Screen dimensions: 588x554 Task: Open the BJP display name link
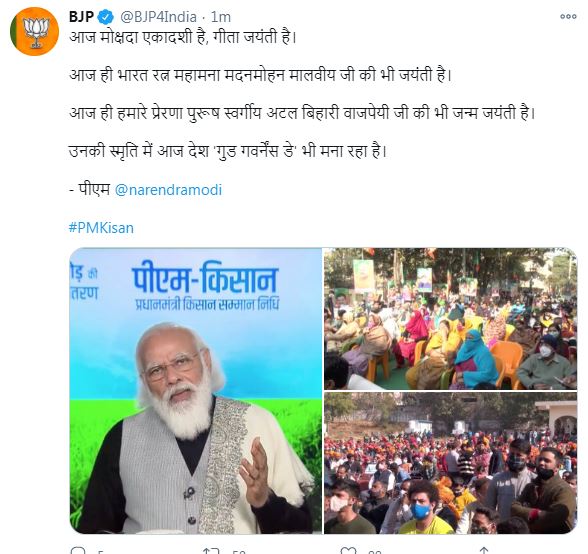coord(81,17)
